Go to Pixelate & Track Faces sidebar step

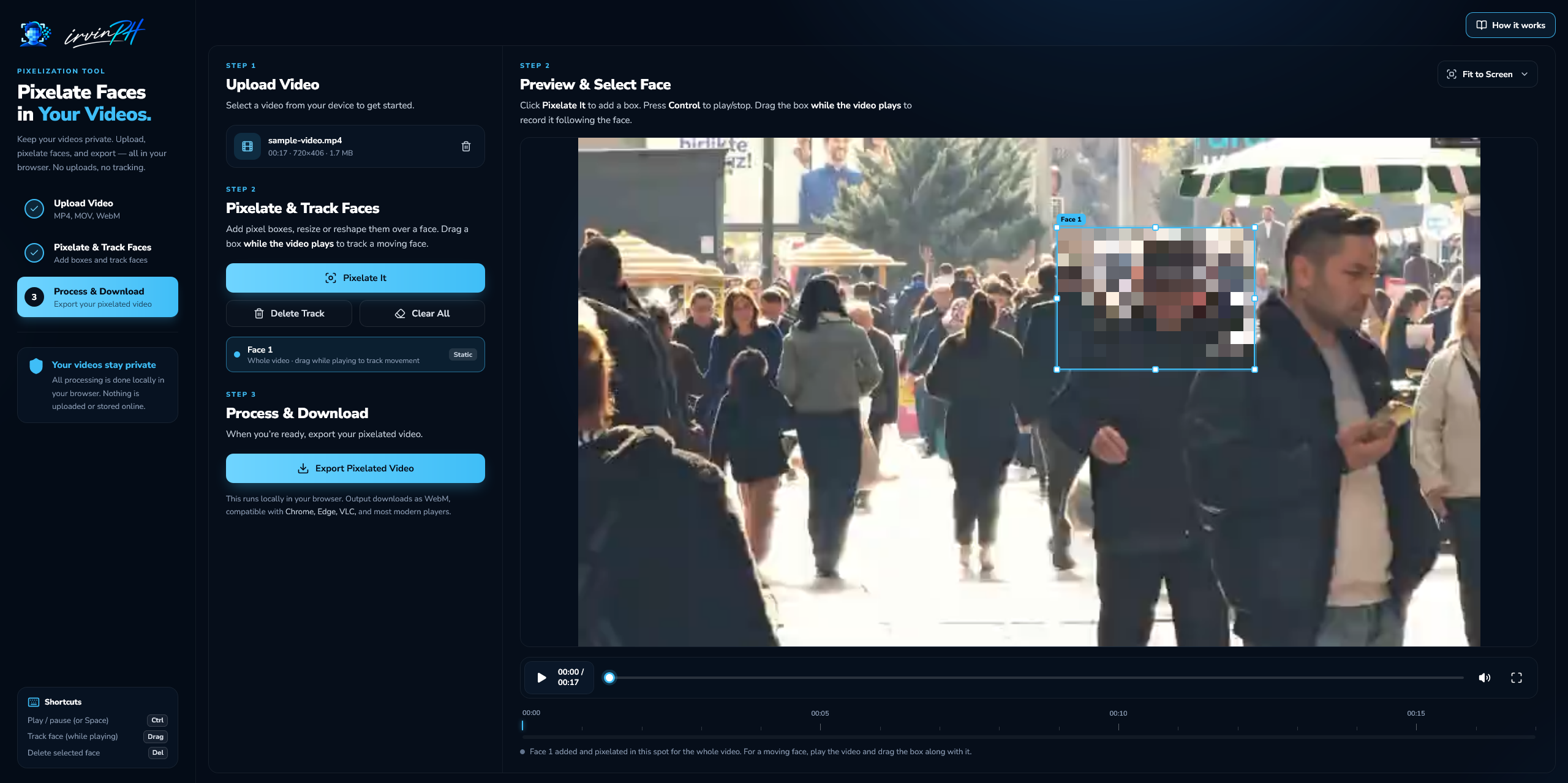(98, 253)
